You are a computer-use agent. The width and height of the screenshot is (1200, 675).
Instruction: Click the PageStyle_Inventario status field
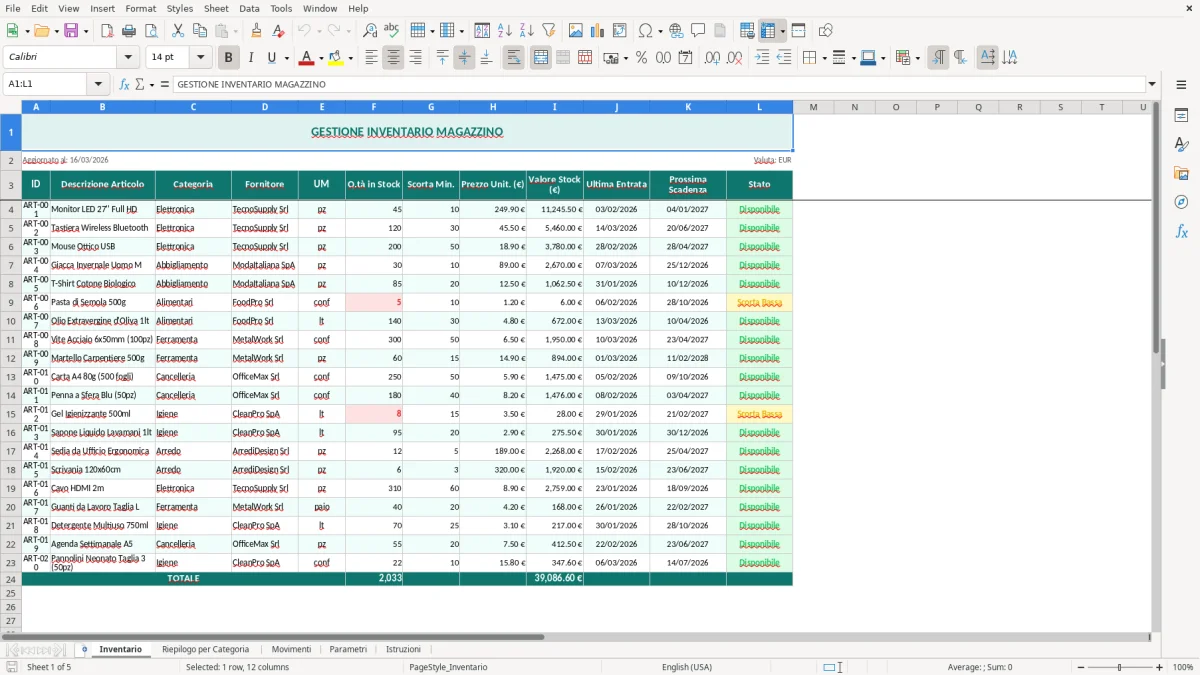point(448,667)
